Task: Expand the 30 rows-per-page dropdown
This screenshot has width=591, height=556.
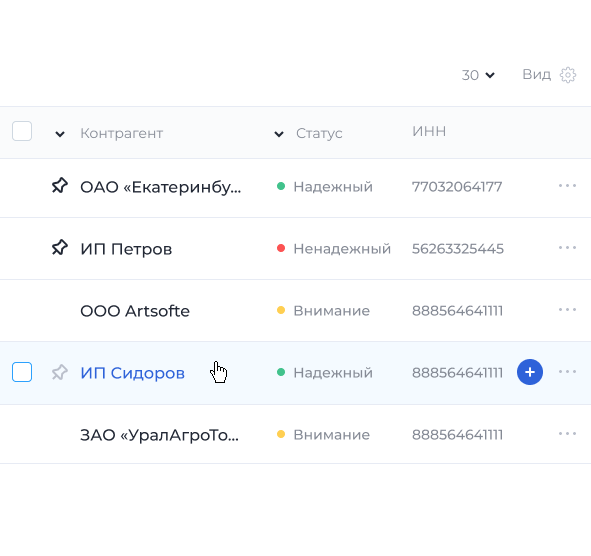Action: [478, 75]
